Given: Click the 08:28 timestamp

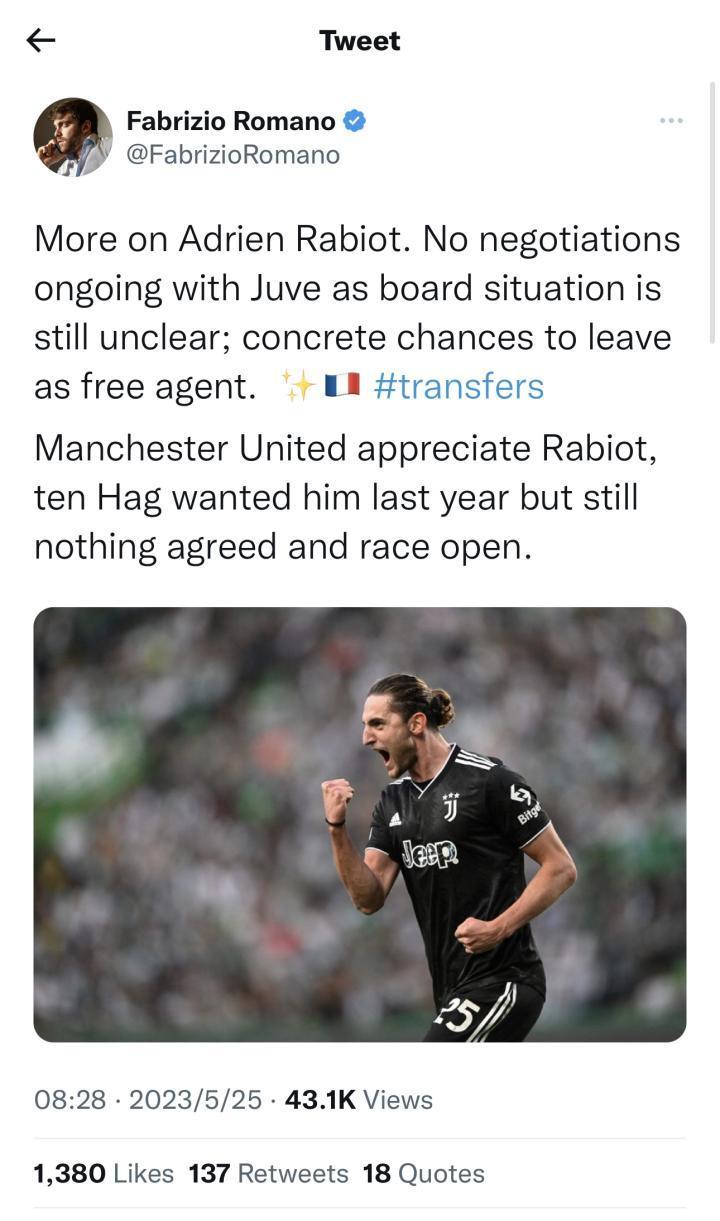Looking at the screenshot, I should [x=70, y=1100].
